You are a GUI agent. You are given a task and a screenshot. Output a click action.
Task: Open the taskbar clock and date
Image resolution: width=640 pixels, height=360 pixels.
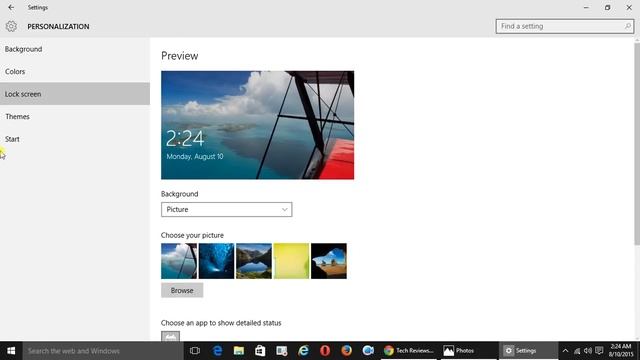point(621,351)
